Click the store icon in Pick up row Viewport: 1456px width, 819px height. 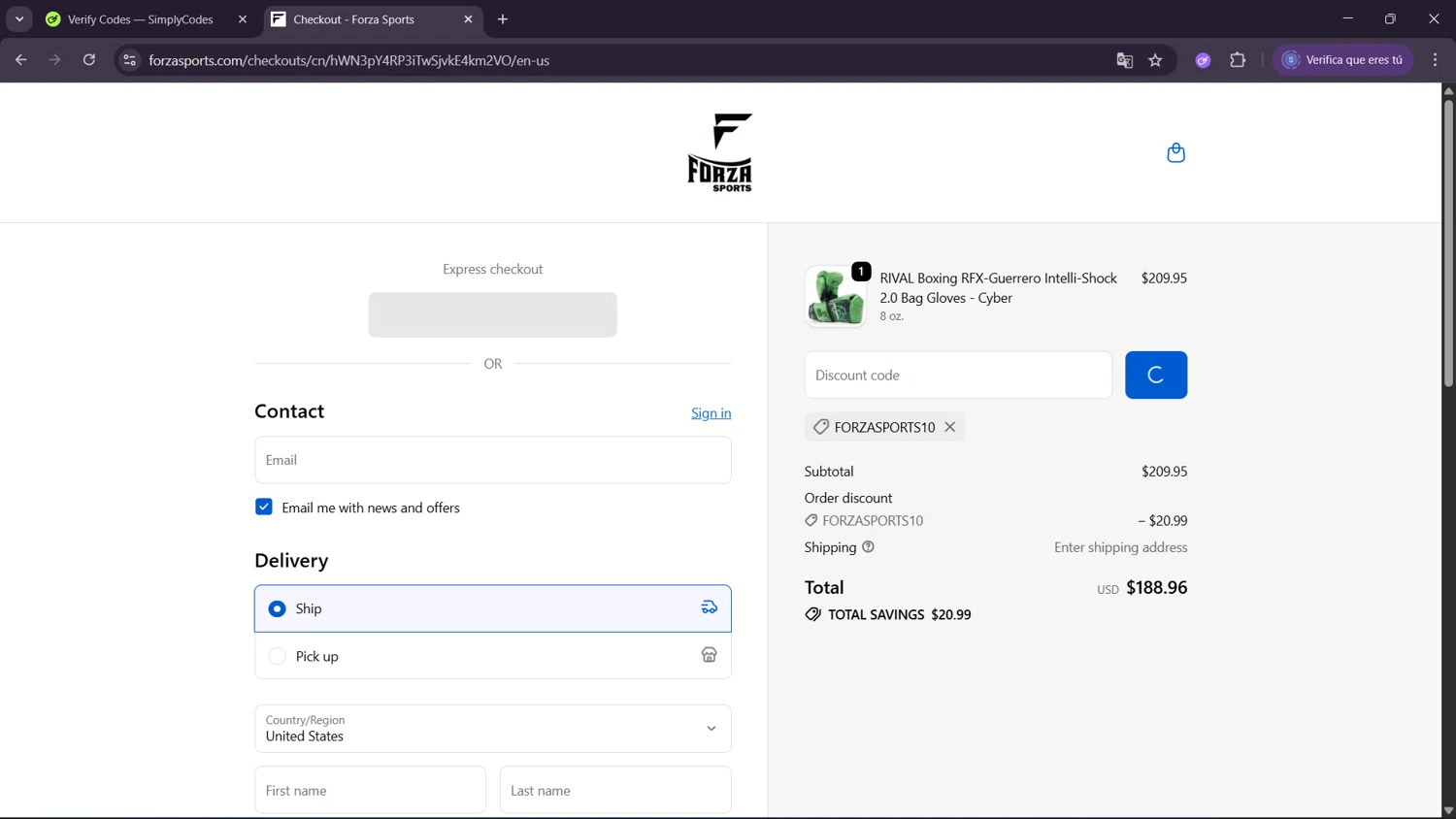tap(710, 656)
